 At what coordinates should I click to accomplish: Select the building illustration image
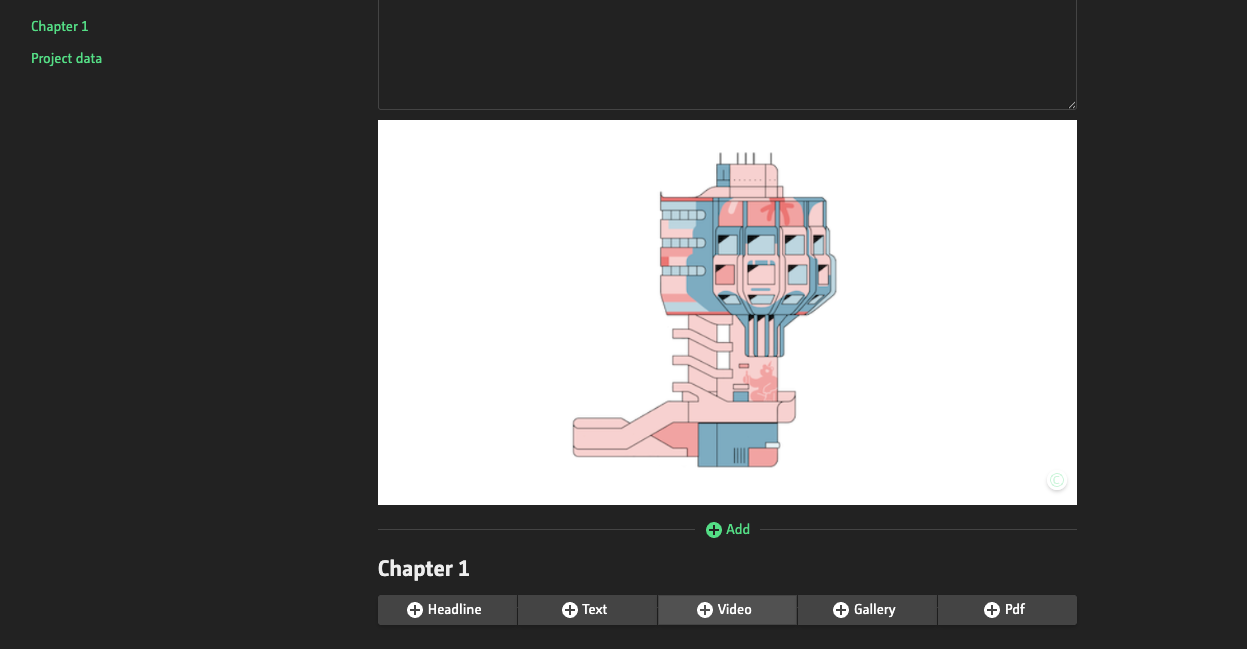pyautogui.click(x=727, y=312)
